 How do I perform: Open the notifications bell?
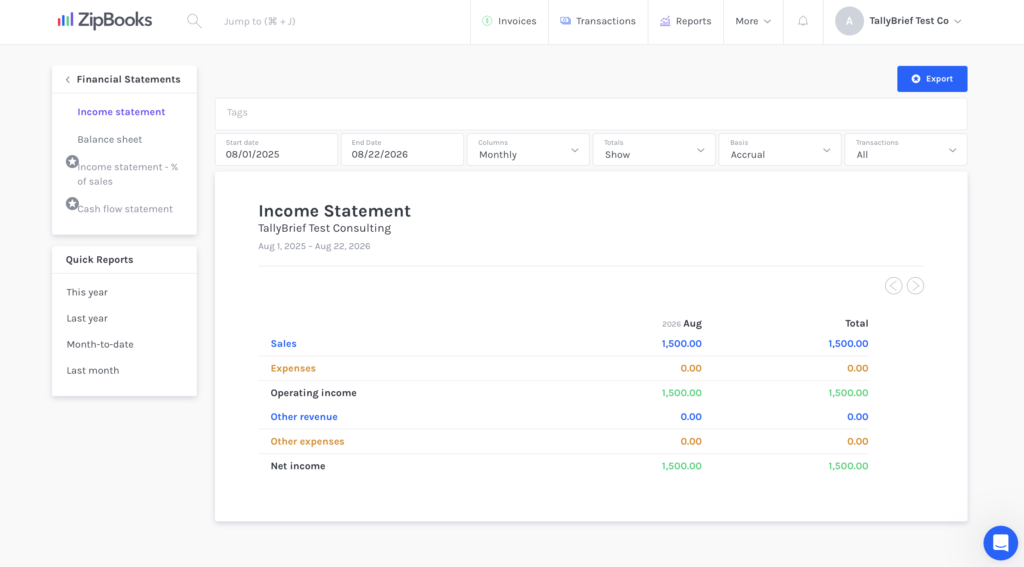803,21
